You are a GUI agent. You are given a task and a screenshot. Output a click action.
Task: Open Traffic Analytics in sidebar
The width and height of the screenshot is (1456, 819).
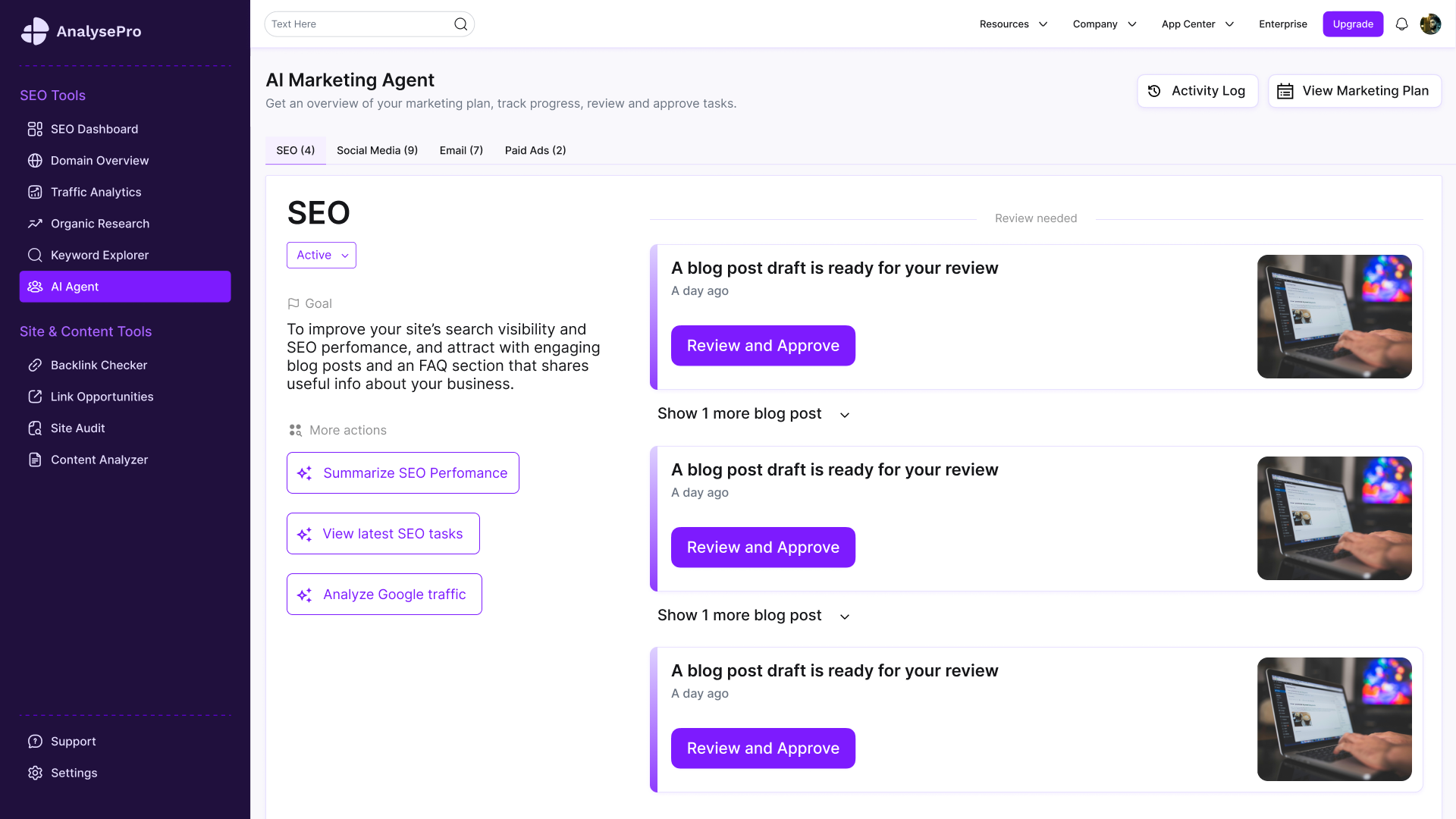[96, 192]
